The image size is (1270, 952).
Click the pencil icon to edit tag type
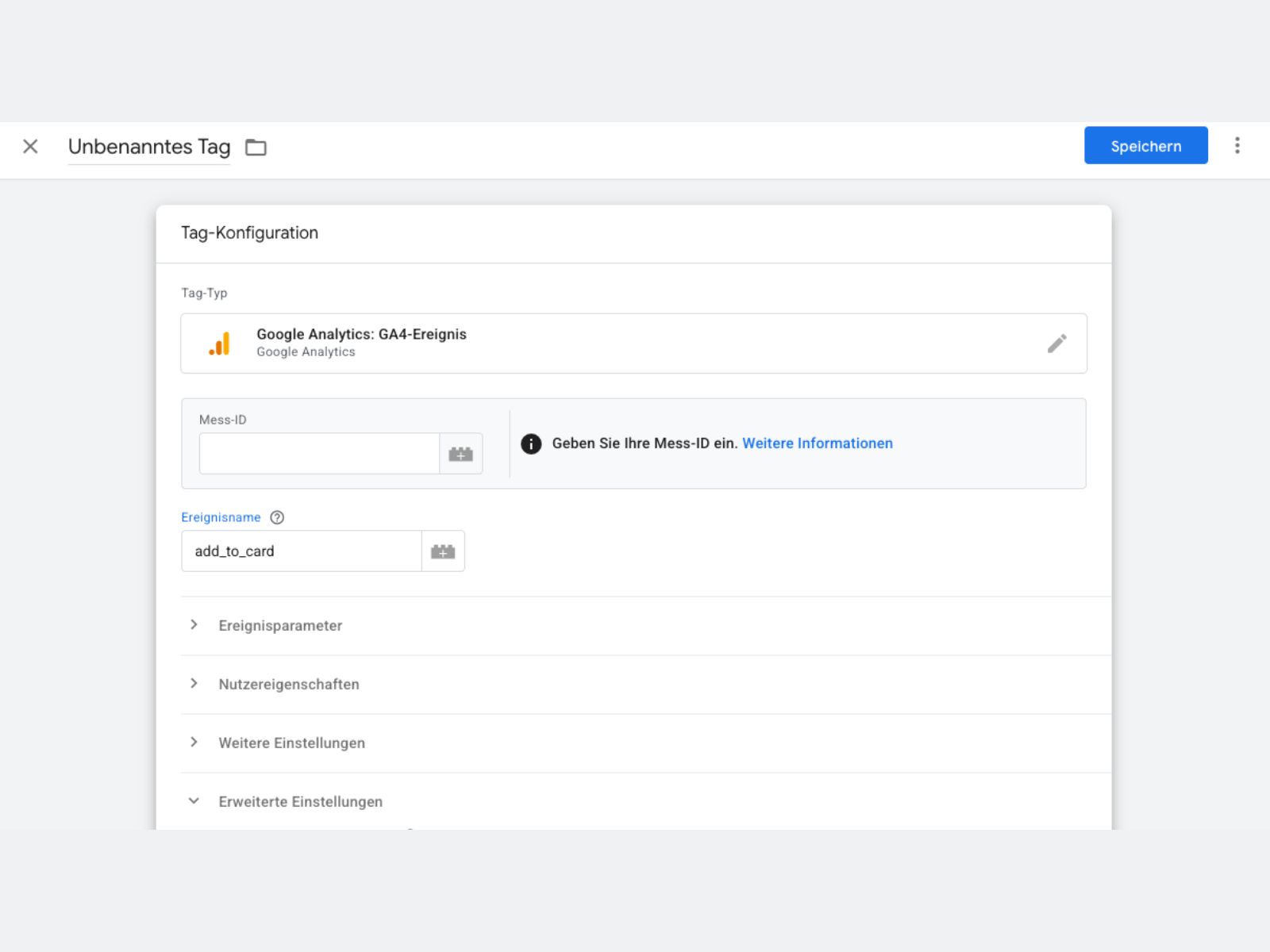[1056, 344]
